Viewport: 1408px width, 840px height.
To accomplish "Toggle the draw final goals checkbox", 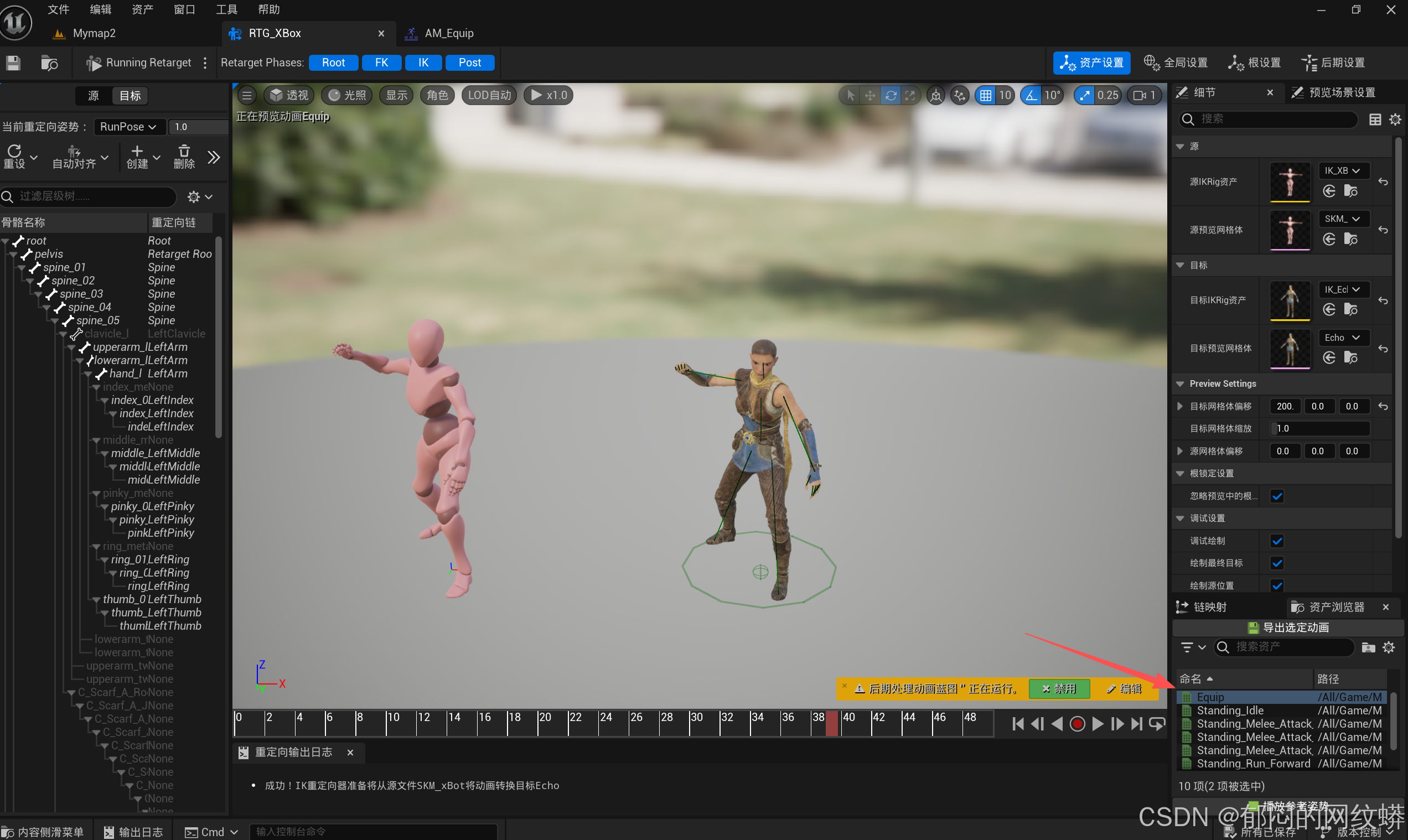I will (1277, 563).
